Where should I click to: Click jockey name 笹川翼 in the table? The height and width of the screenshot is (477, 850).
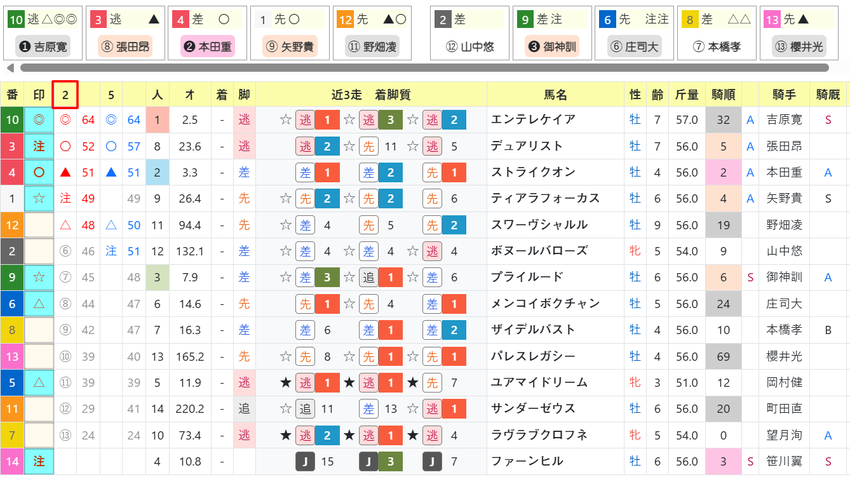coord(783,462)
